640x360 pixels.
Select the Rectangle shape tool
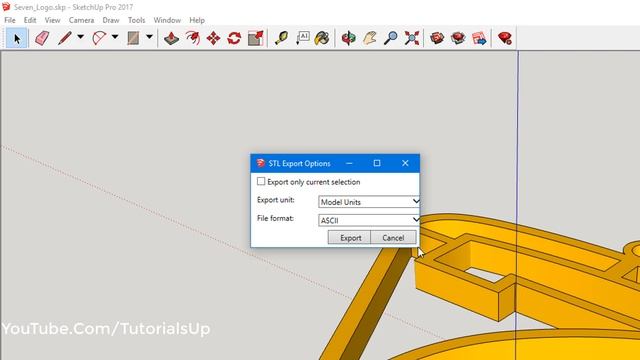coord(133,38)
